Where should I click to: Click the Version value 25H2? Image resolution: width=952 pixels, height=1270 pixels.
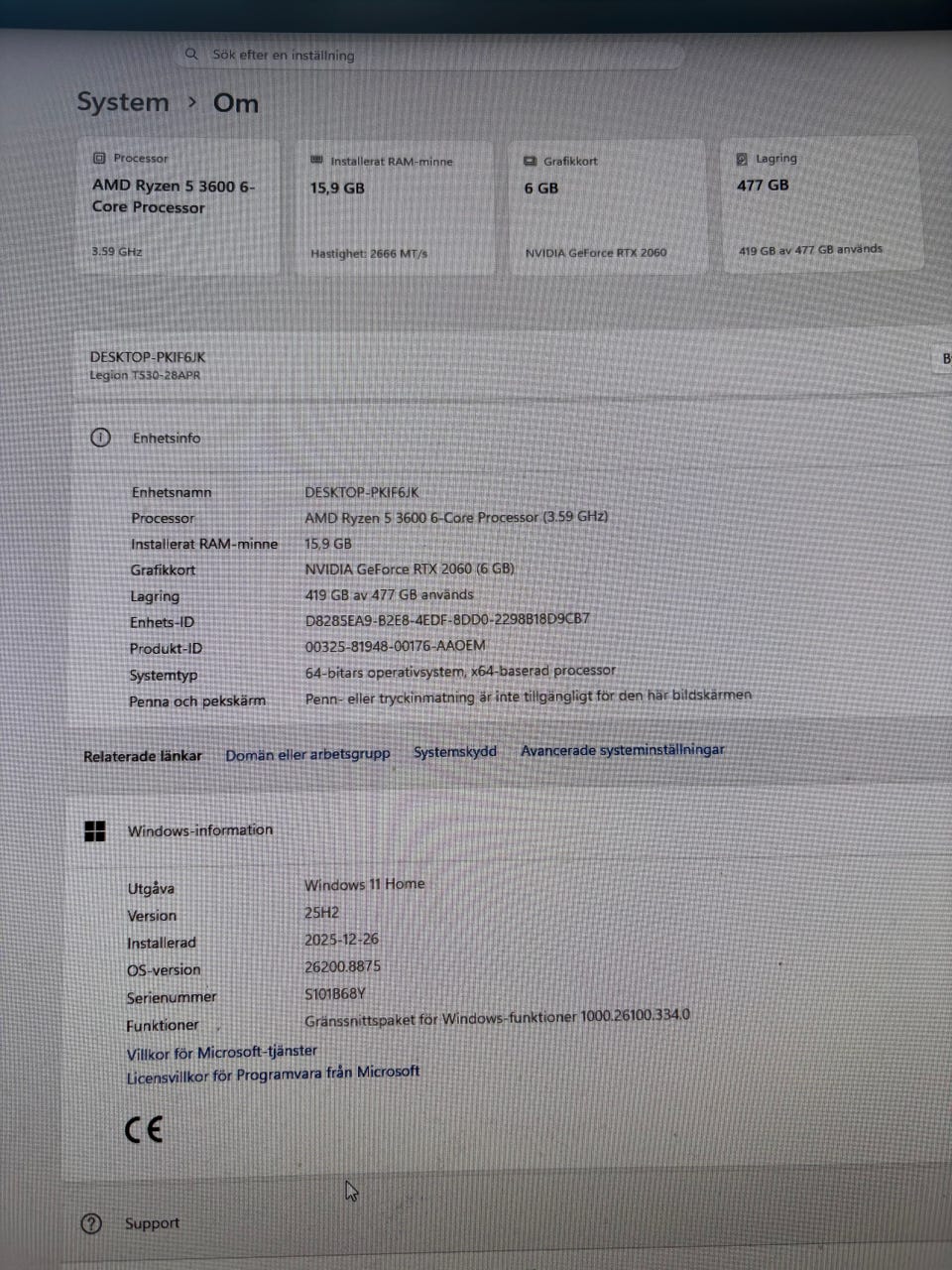coord(321,912)
